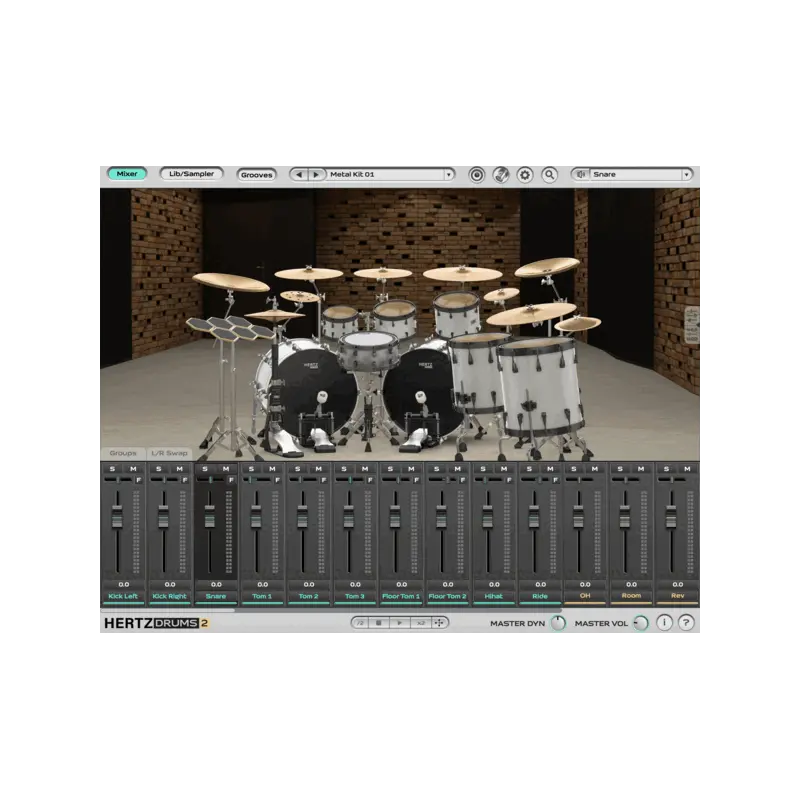The height and width of the screenshot is (800, 800).
Task: Click the Room channel volume fader
Action: pyautogui.click(x=625, y=516)
